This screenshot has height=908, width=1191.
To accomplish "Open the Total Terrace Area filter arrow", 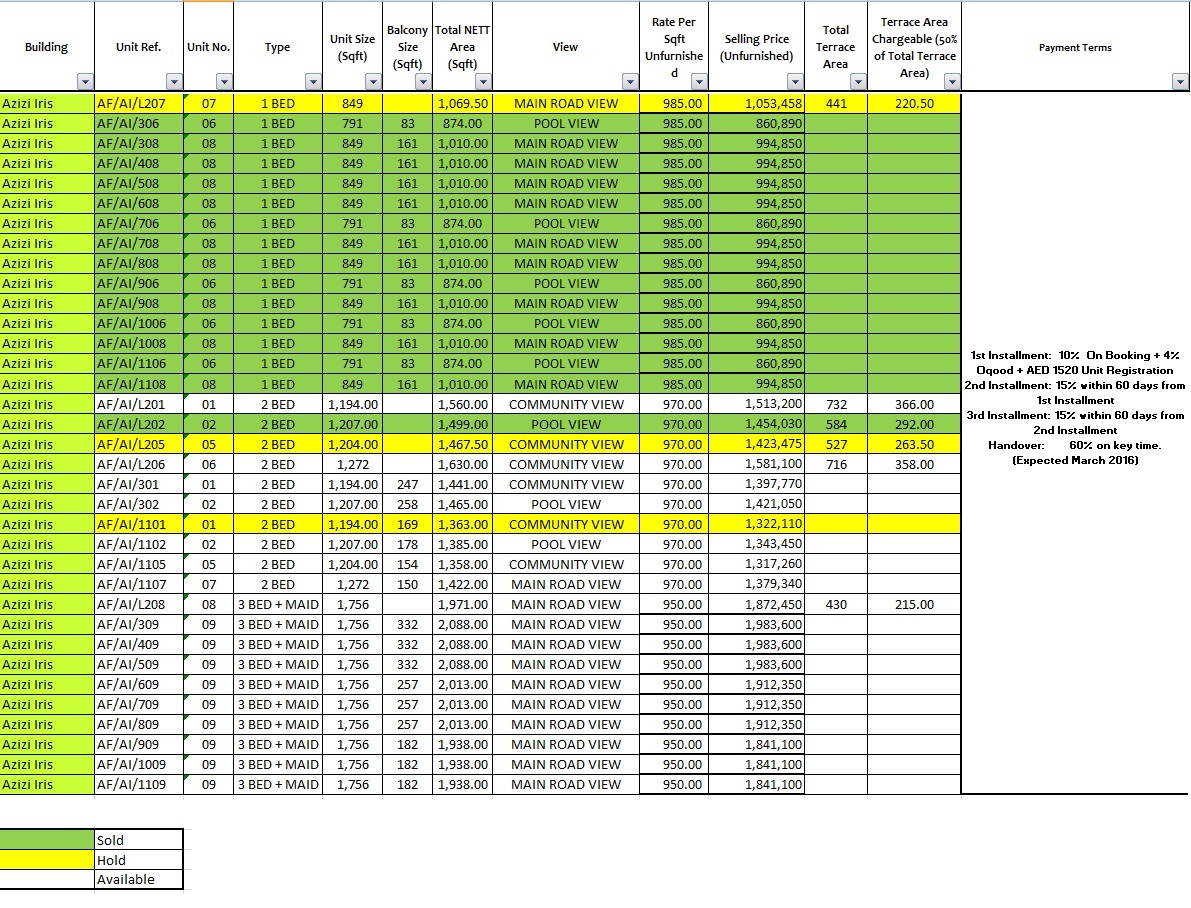I will point(858,81).
